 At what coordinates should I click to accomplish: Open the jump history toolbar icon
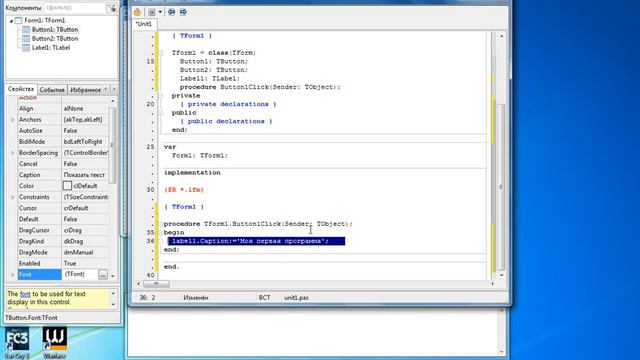(151, 12)
